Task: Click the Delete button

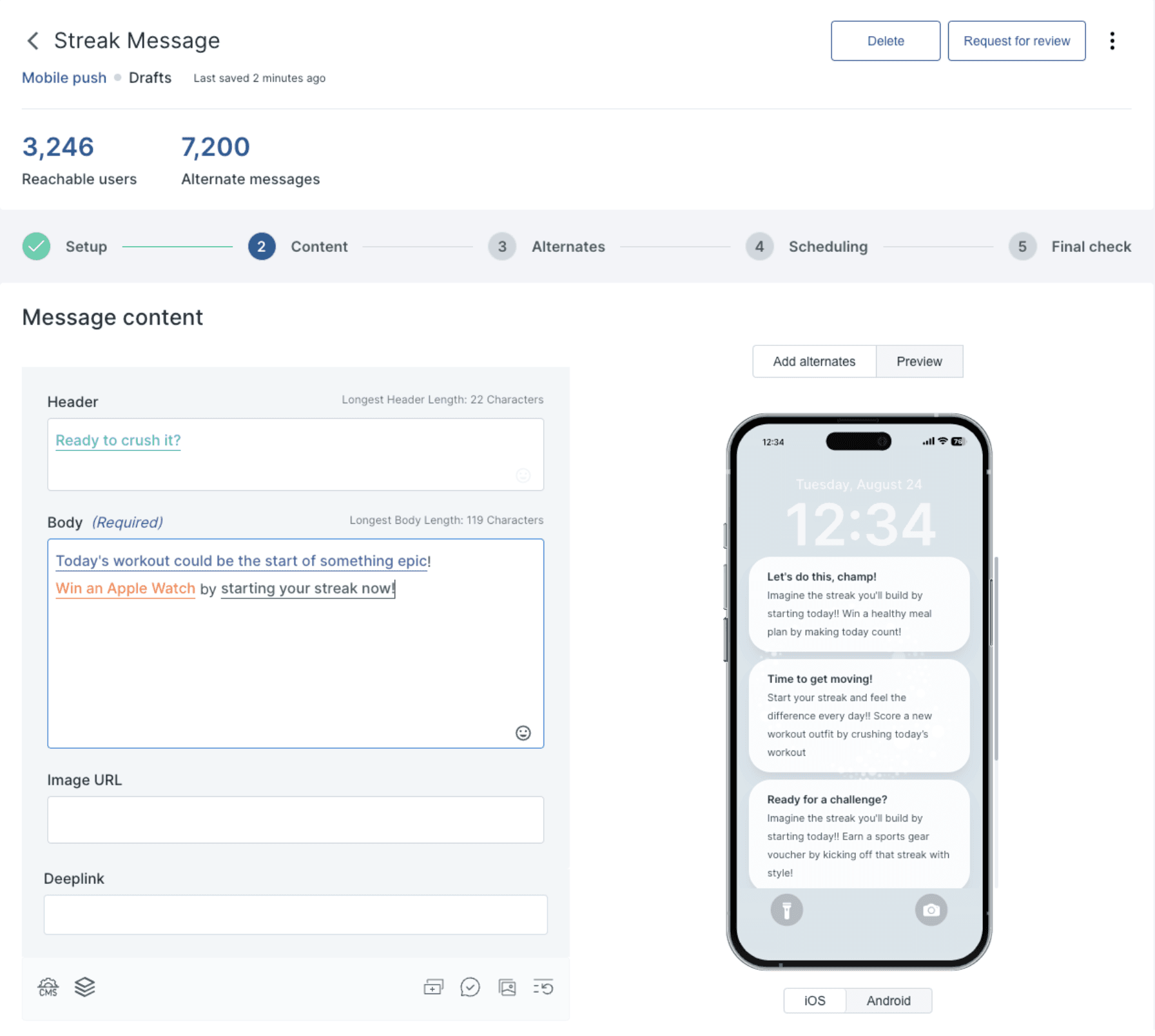Action: point(885,41)
